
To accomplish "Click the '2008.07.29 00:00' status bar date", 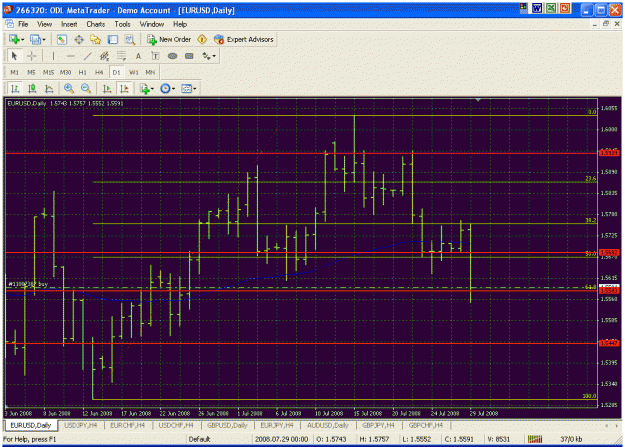I will click(x=281, y=439).
